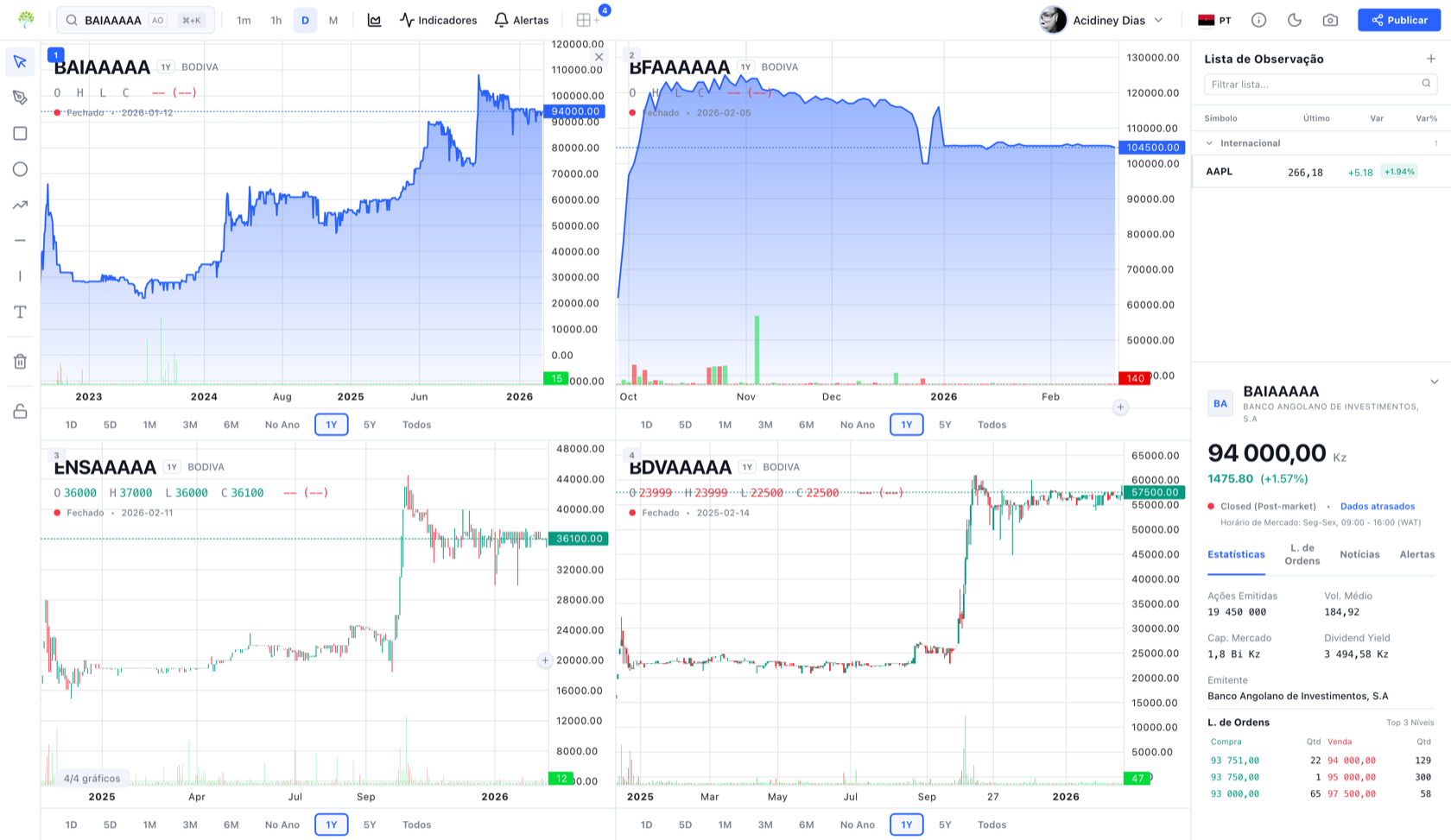The height and width of the screenshot is (840, 1451).
Task: Change language via PT flag
Action: point(1214,20)
